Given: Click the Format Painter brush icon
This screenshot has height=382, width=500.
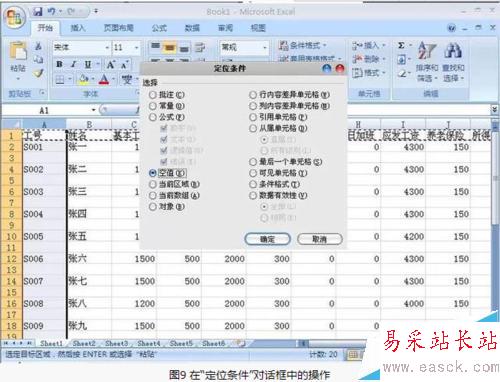Looking at the screenshot, I should coord(39,73).
